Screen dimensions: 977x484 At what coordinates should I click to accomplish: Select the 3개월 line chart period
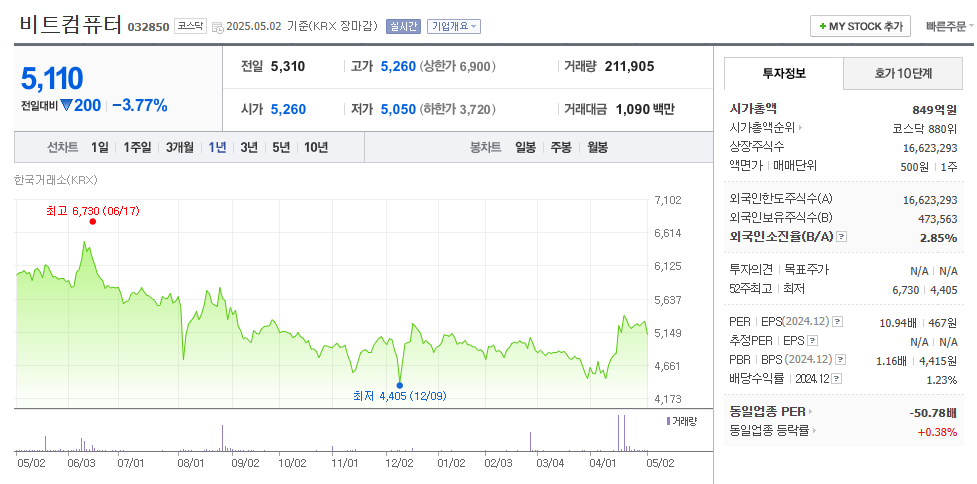point(179,148)
